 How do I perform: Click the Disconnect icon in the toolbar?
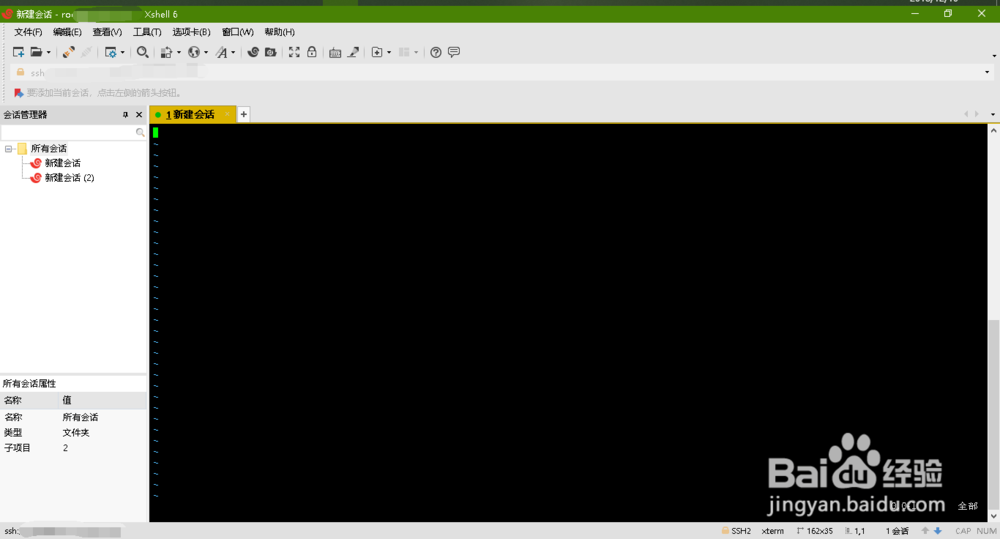coord(86,52)
